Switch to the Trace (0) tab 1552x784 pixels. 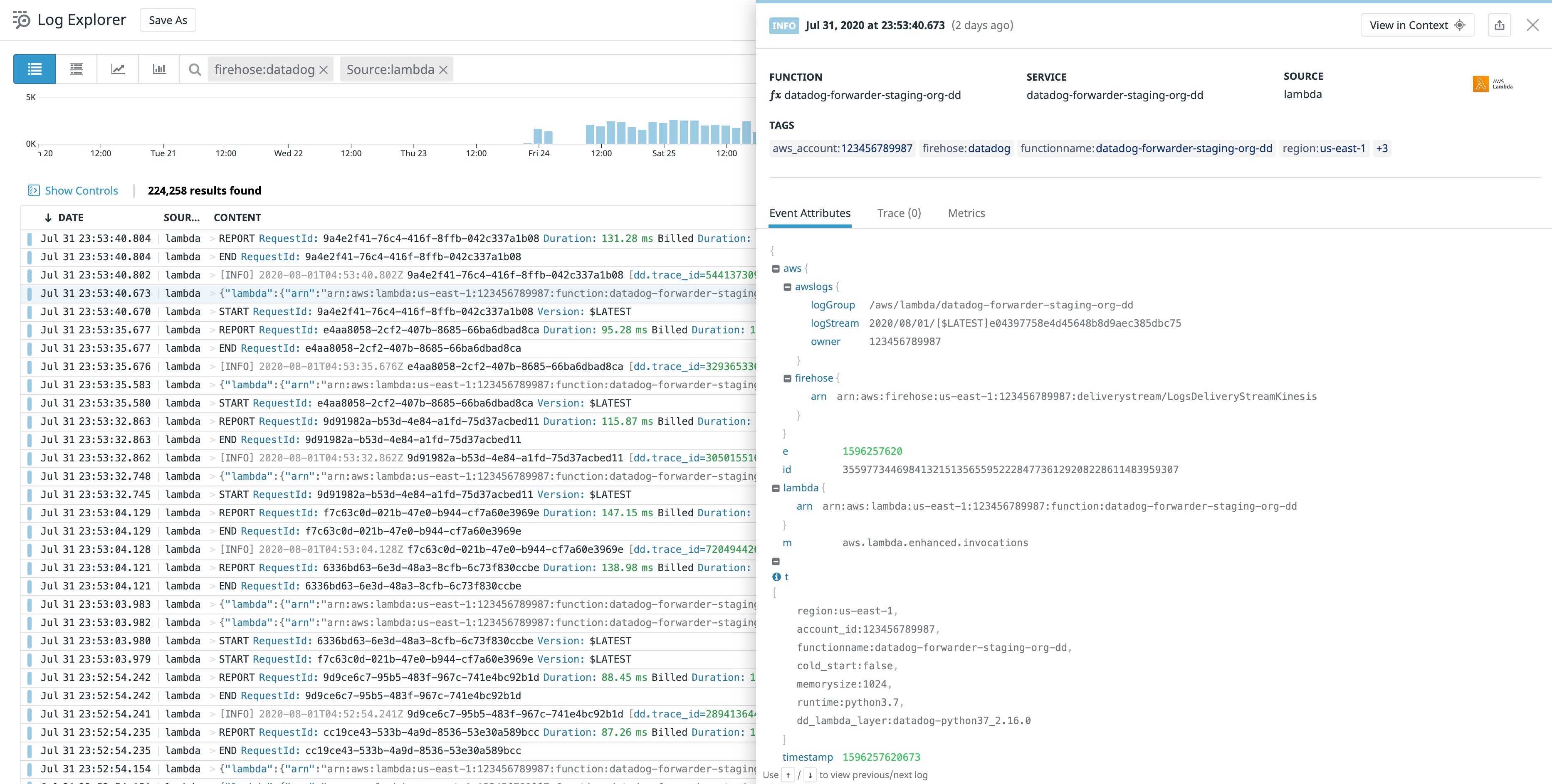tap(899, 213)
